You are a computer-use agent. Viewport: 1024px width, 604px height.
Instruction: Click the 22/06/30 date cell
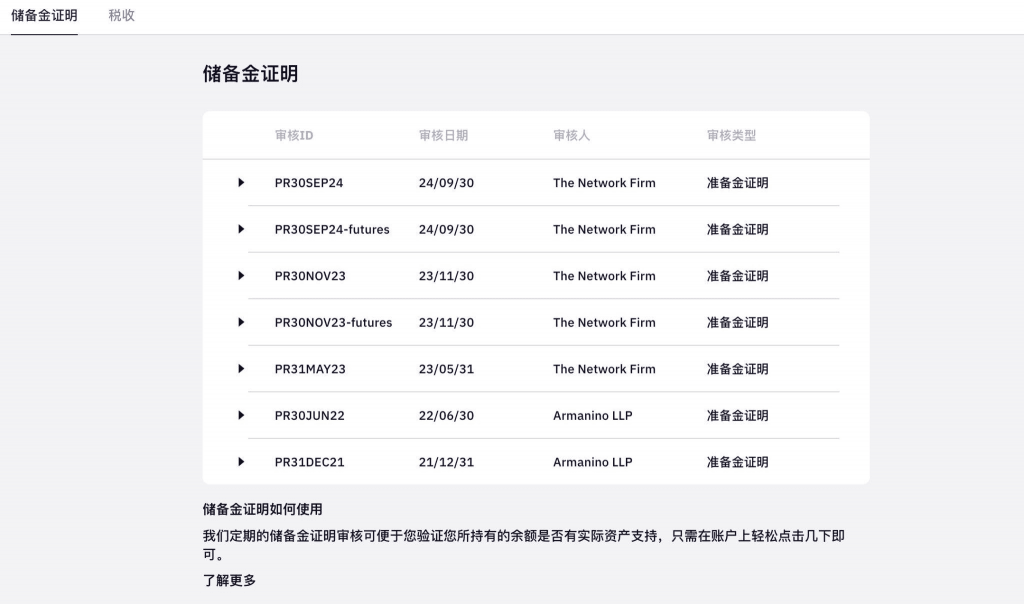446,415
